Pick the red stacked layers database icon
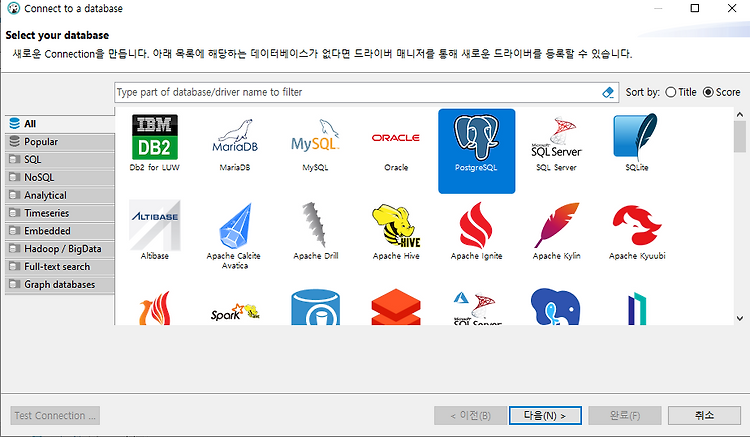The image size is (750, 437). coord(396,307)
